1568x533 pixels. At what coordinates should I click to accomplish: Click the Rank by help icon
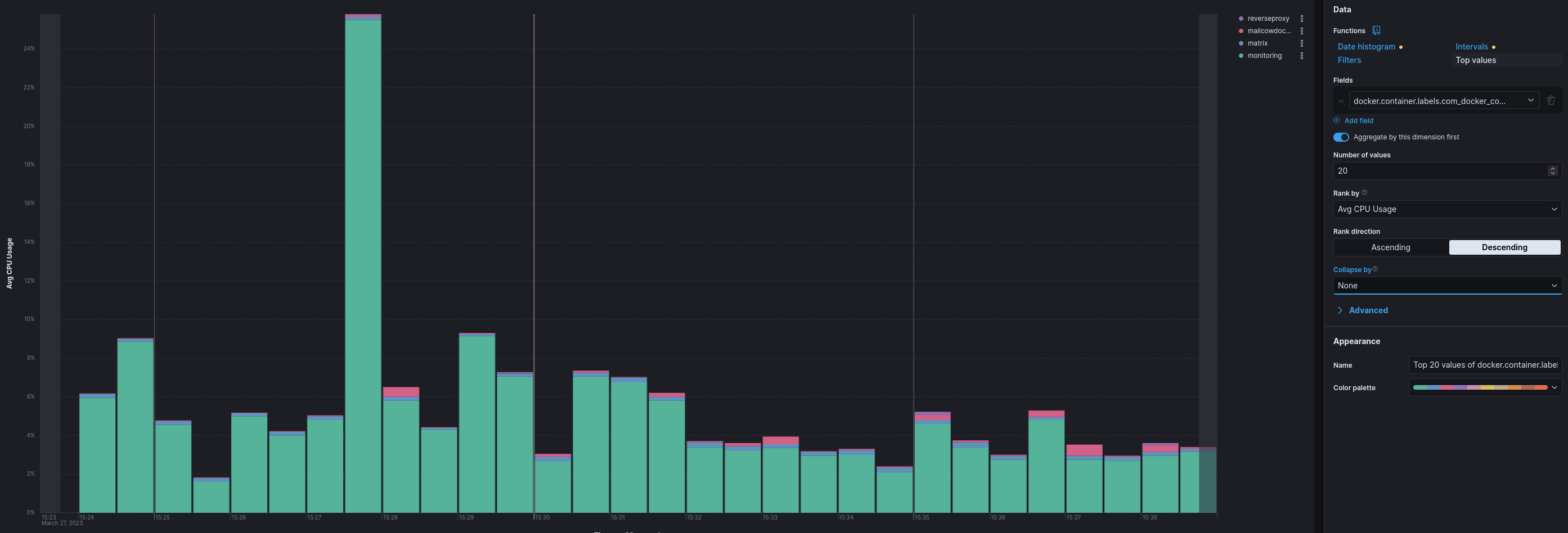pos(1364,193)
